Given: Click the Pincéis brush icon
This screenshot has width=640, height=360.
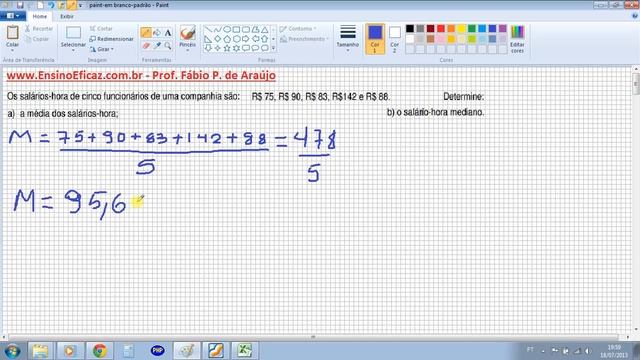Looking at the screenshot, I should tap(188, 33).
